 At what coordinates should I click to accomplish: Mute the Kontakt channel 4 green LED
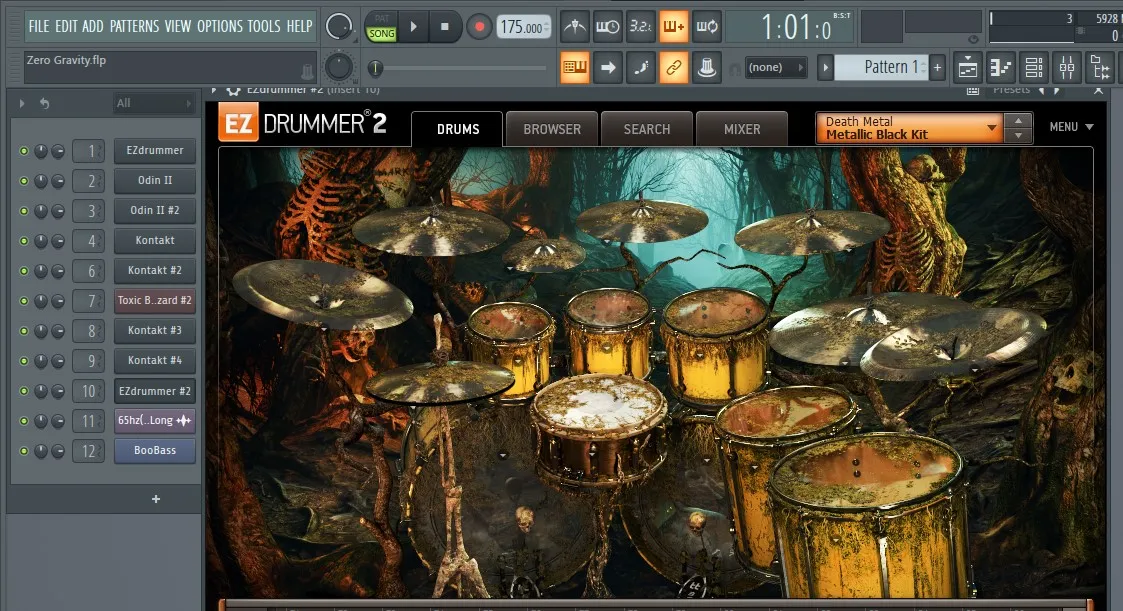tap(24, 241)
